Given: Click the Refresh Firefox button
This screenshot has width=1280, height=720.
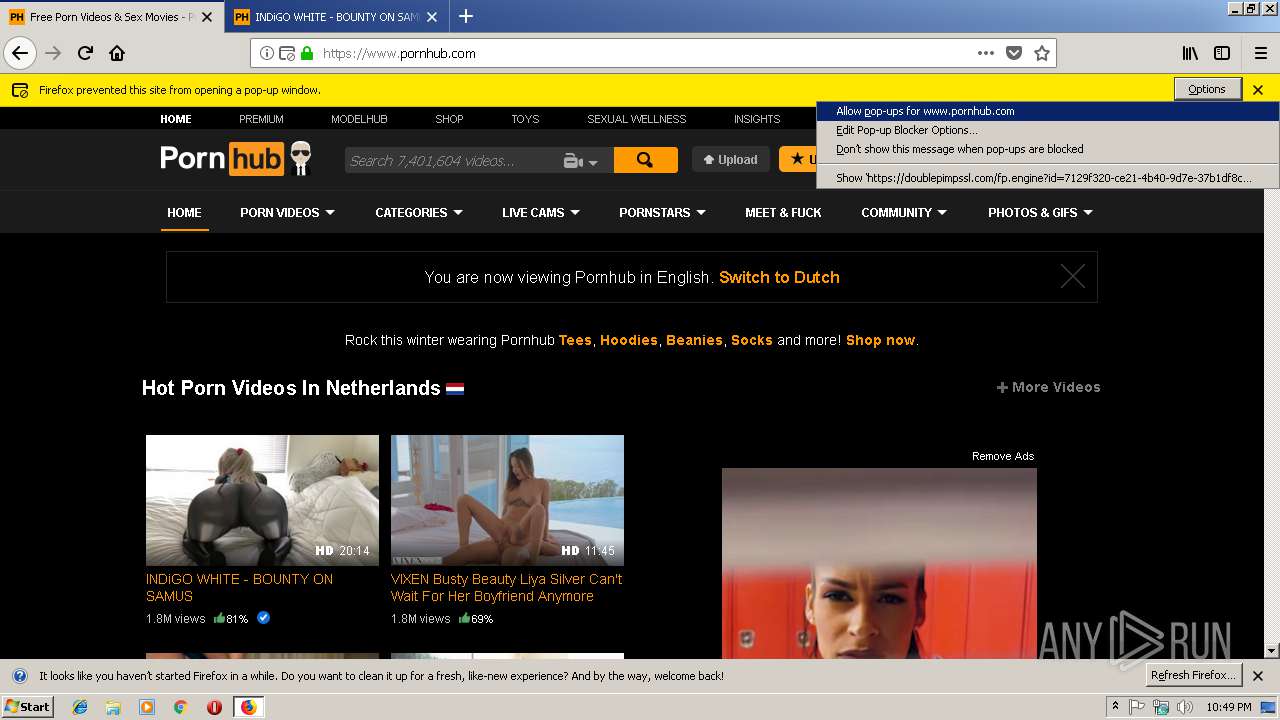Looking at the screenshot, I should [1193, 675].
